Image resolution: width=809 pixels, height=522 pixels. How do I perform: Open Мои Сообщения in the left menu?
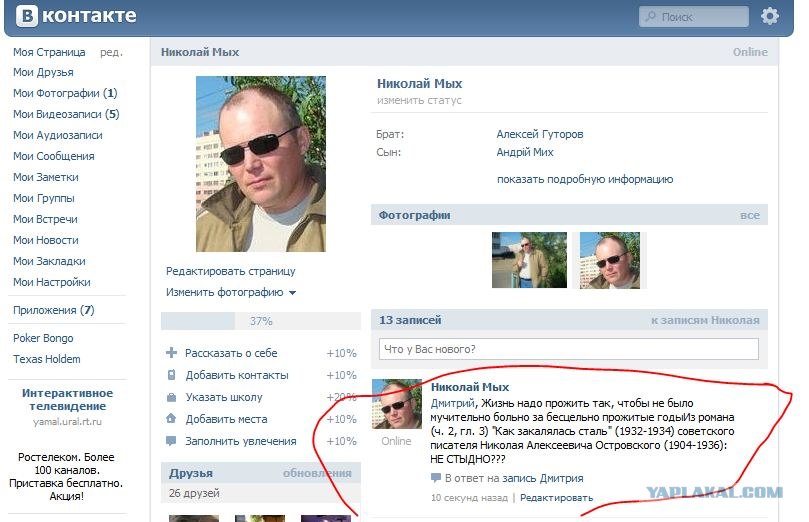click(53, 156)
